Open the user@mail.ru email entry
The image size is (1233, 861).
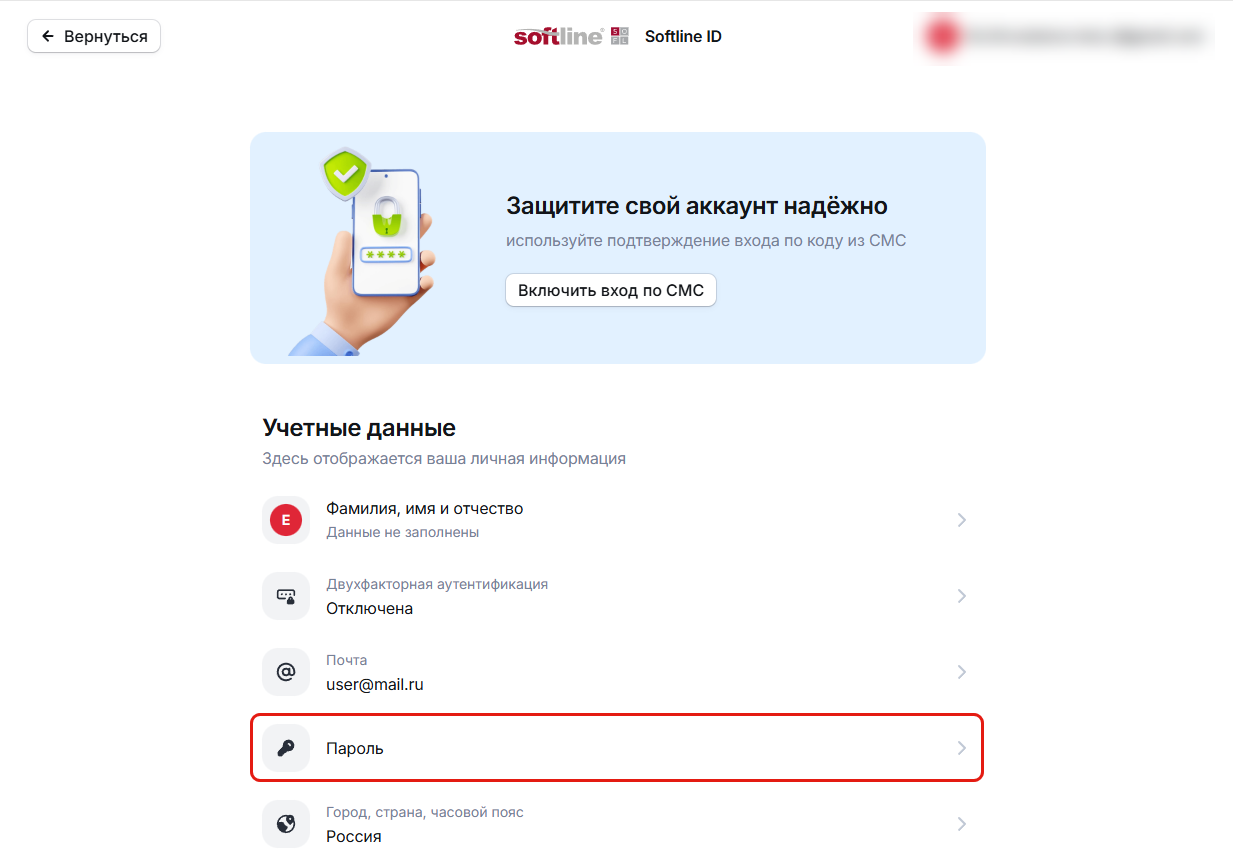point(617,672)
